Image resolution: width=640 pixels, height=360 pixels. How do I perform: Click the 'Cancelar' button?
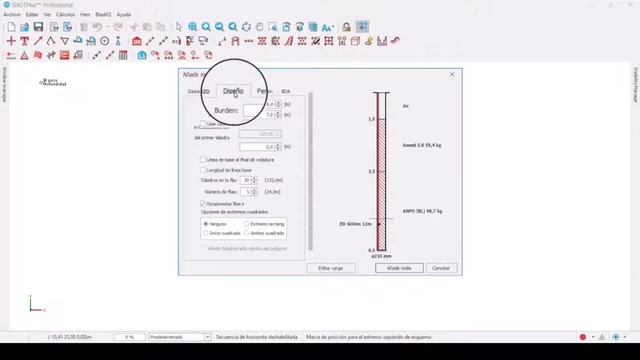point(441,268)
